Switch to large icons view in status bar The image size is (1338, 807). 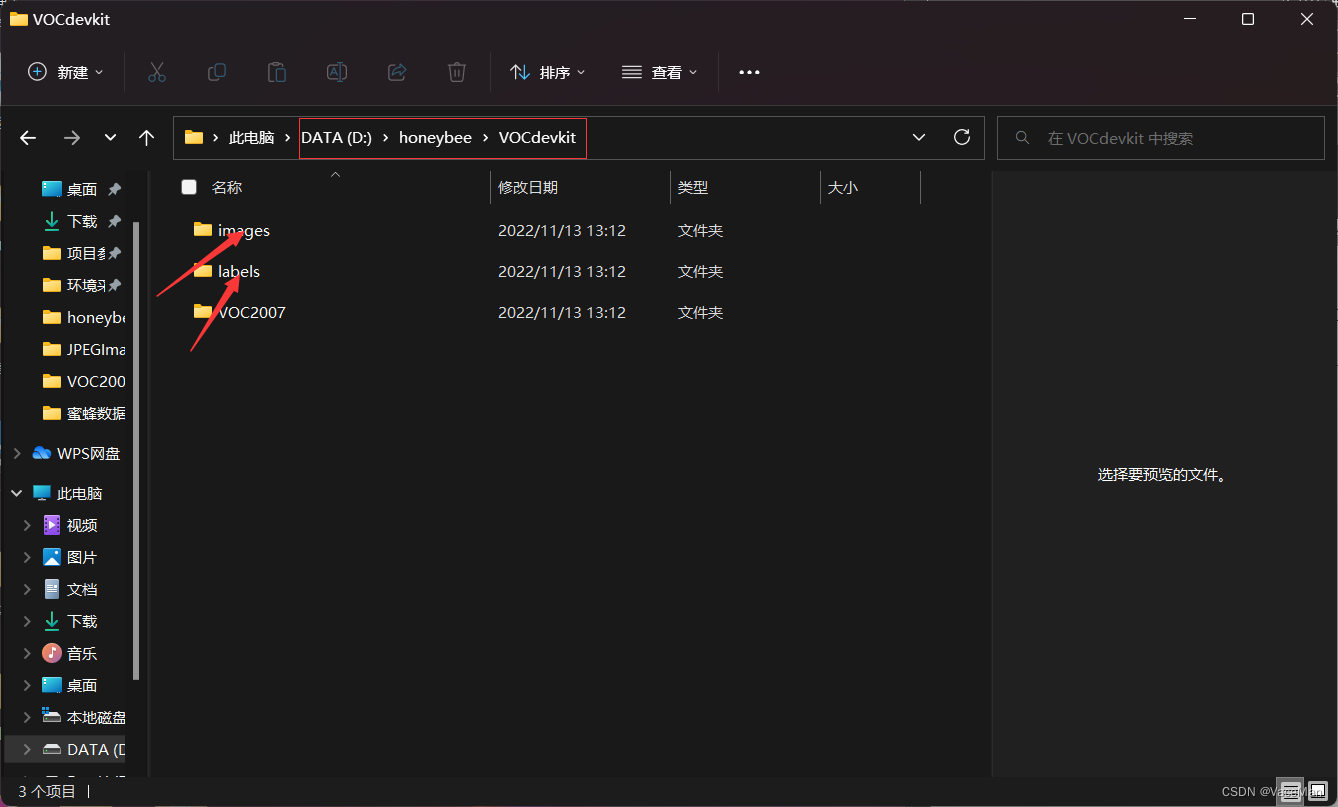click(x=1317, y=791)
